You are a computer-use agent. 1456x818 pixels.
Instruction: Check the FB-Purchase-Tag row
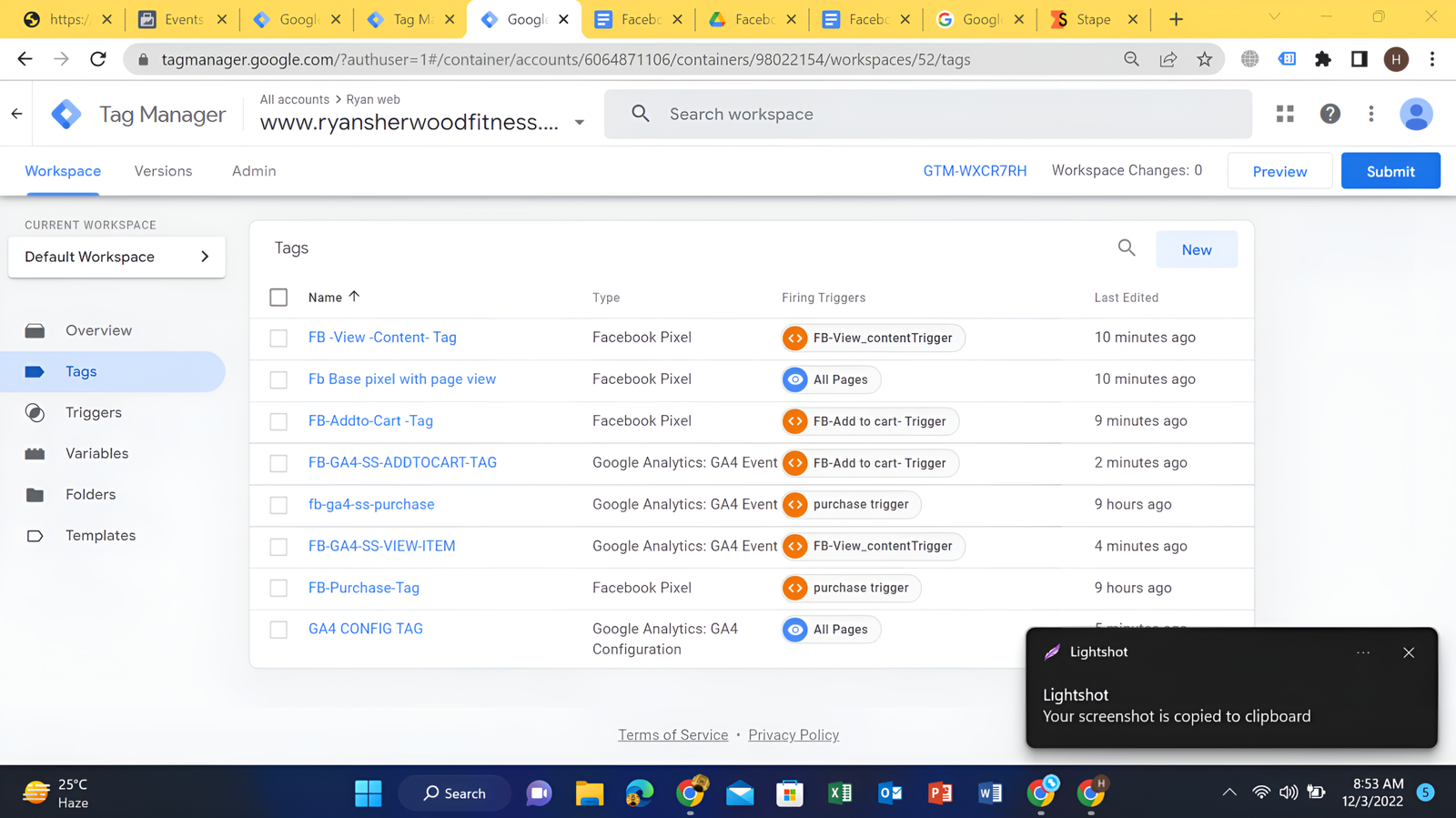[x=278, y=588]
